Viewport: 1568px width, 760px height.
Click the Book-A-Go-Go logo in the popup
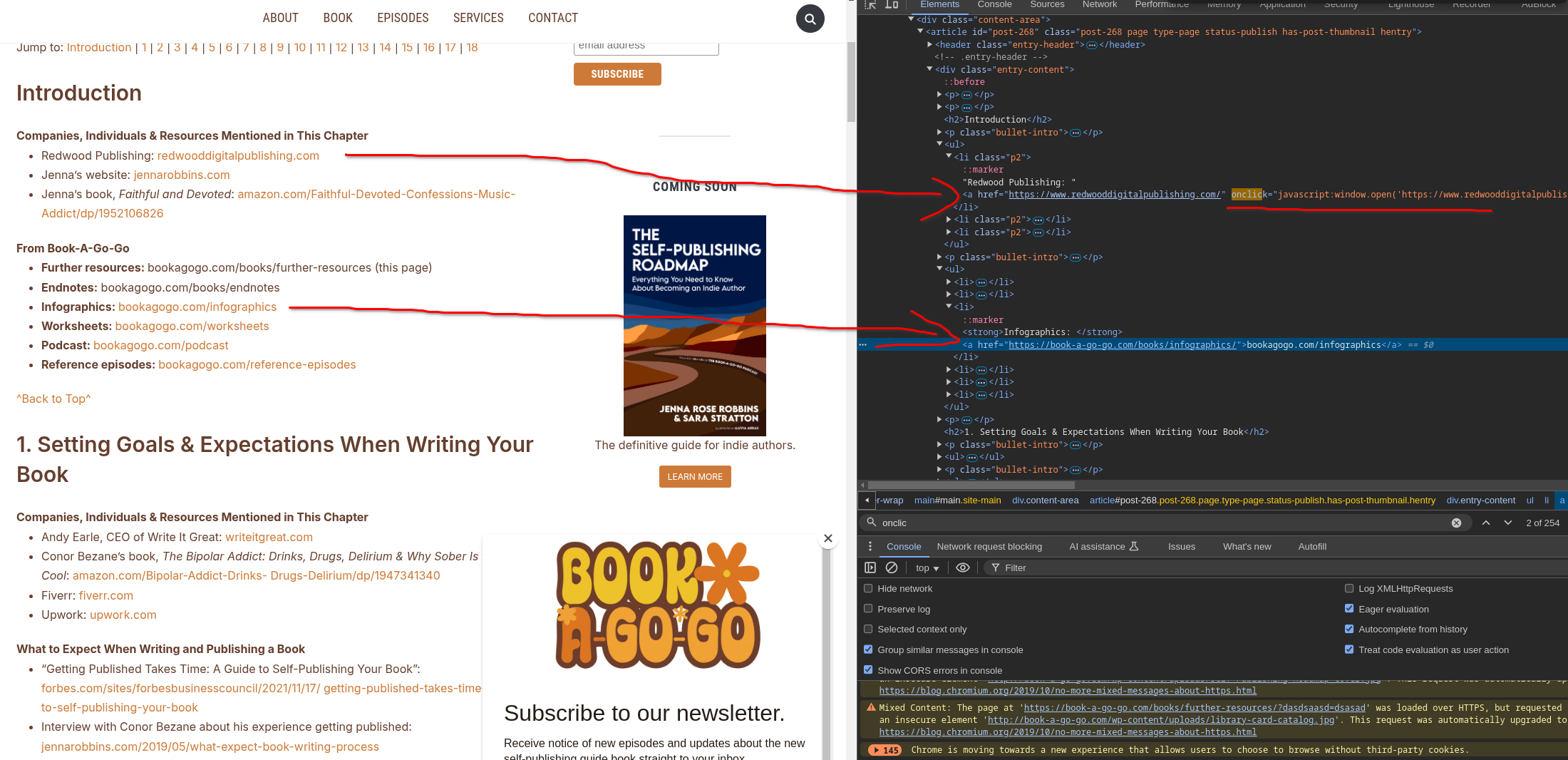[x=658, y=605]
